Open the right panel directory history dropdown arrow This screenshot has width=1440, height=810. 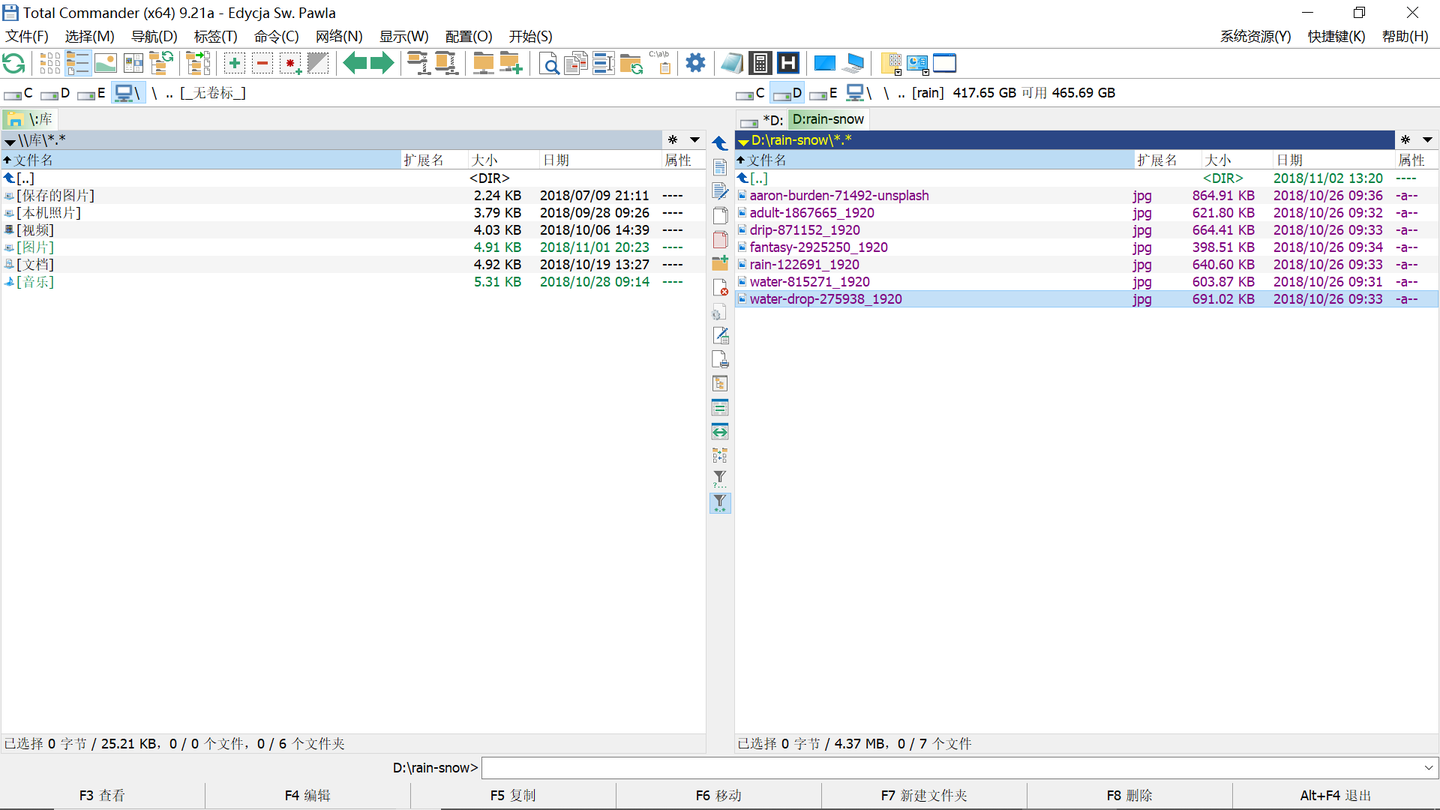tap(1427, 140)
